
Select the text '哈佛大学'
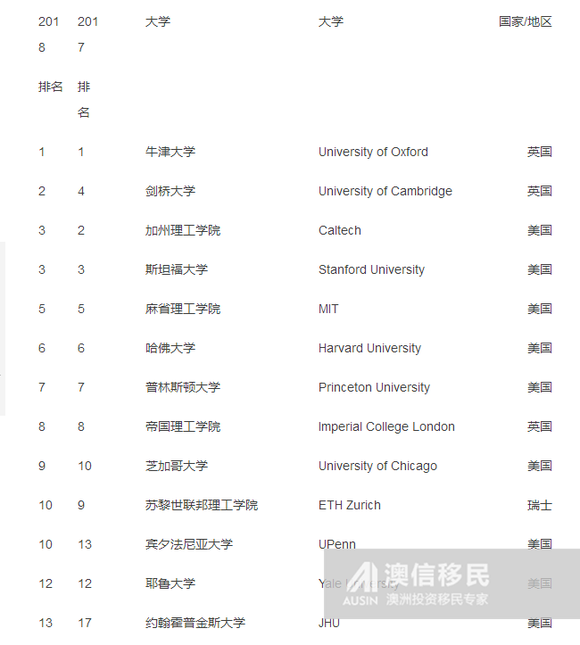(170, 348)
